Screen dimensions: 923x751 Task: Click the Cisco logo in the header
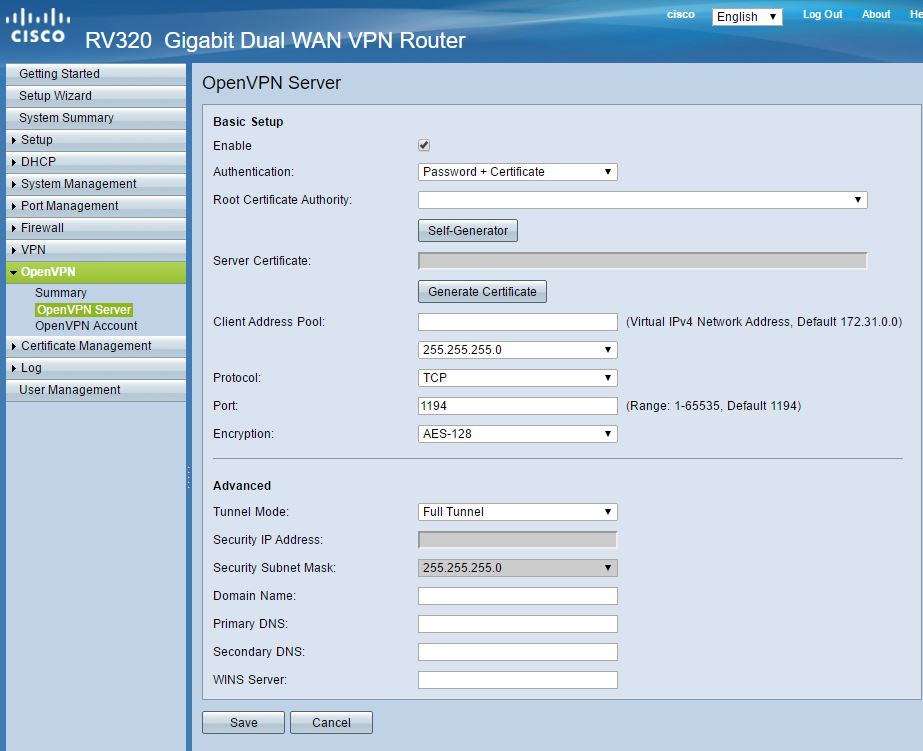[x=38, y=26]
